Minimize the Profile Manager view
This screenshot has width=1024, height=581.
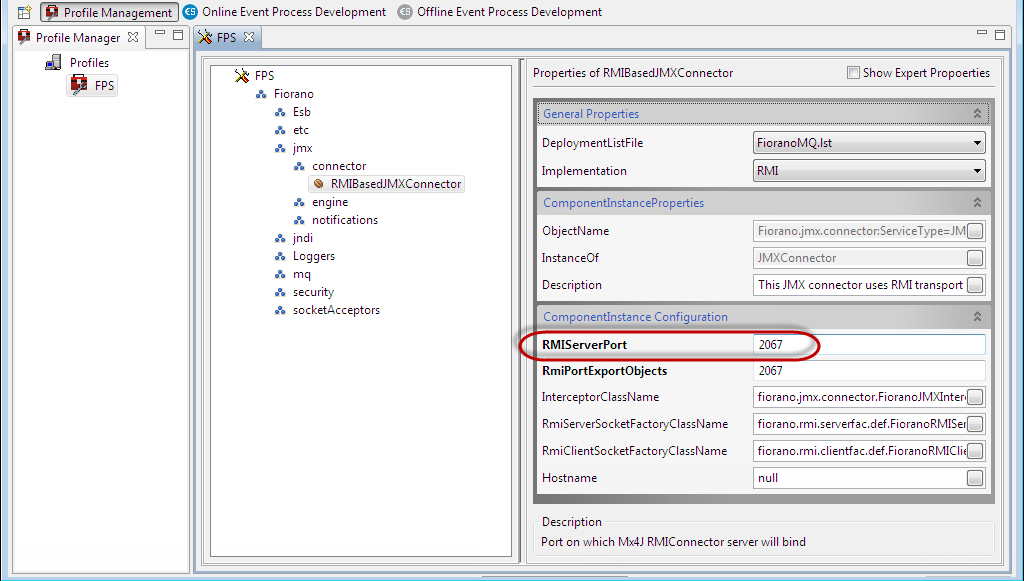coord(160,33)
